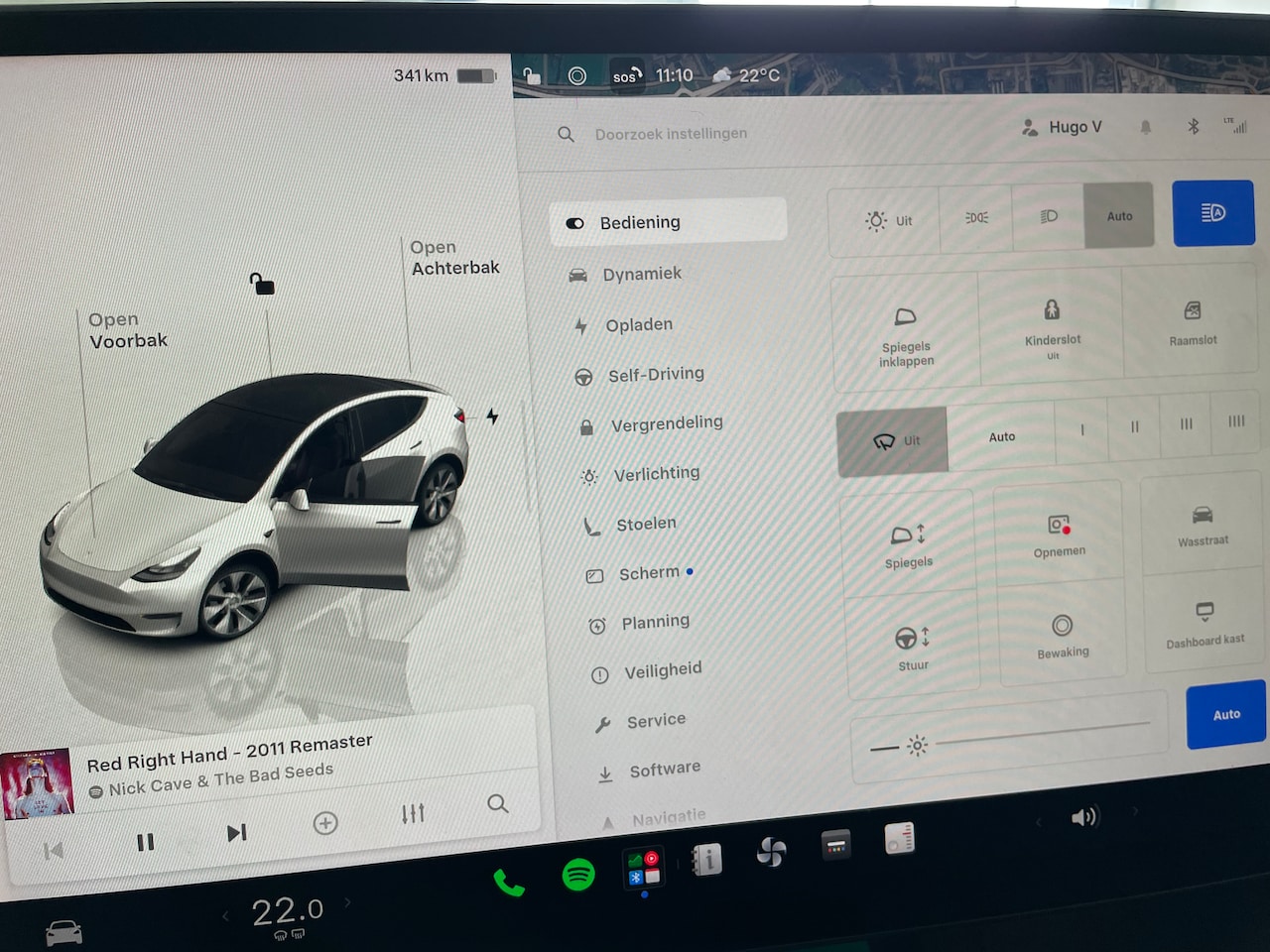Open the Hugo V driver profile menu
The image size is (1270, 952).
[x=1062, y=128]
